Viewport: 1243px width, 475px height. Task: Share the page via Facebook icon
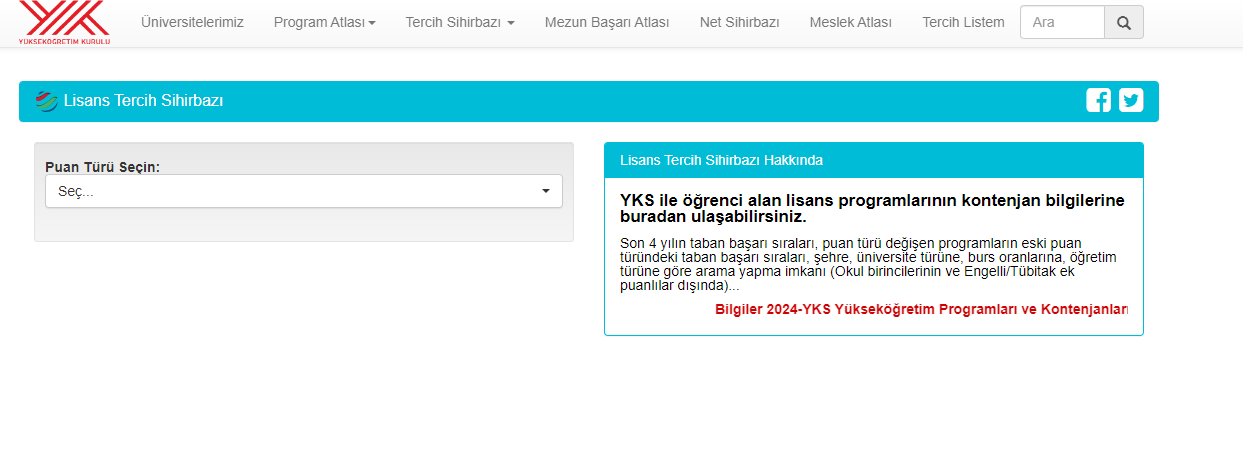[x=1098, y=100]
